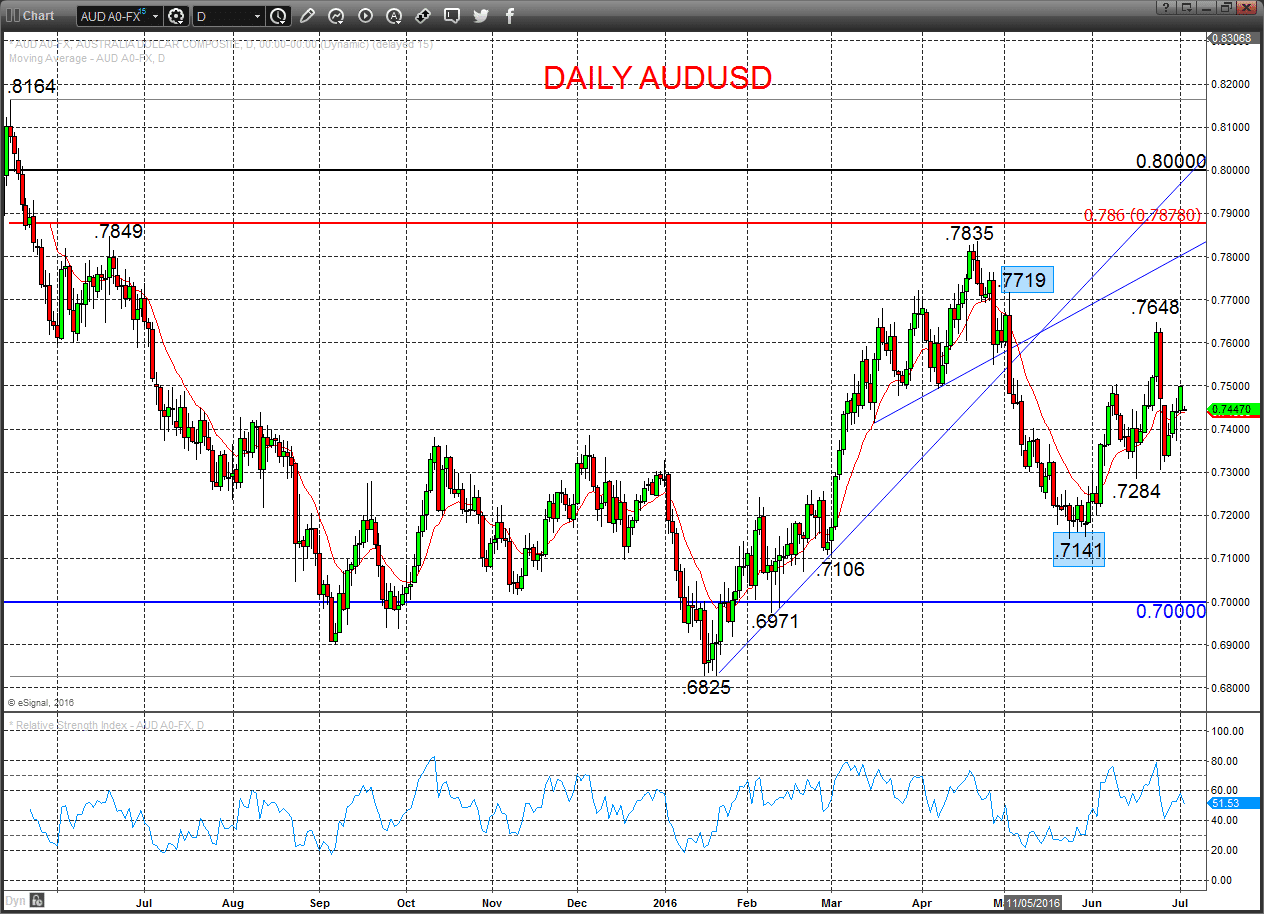Click the current price tag 0.74470
The image size is (1264, 914).
[1234, 409]
